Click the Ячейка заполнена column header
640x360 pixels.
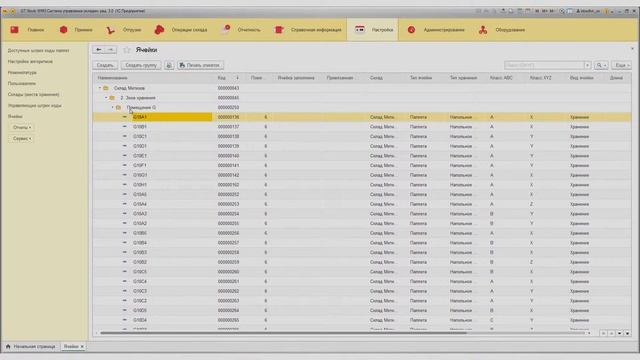click(296, 78)
